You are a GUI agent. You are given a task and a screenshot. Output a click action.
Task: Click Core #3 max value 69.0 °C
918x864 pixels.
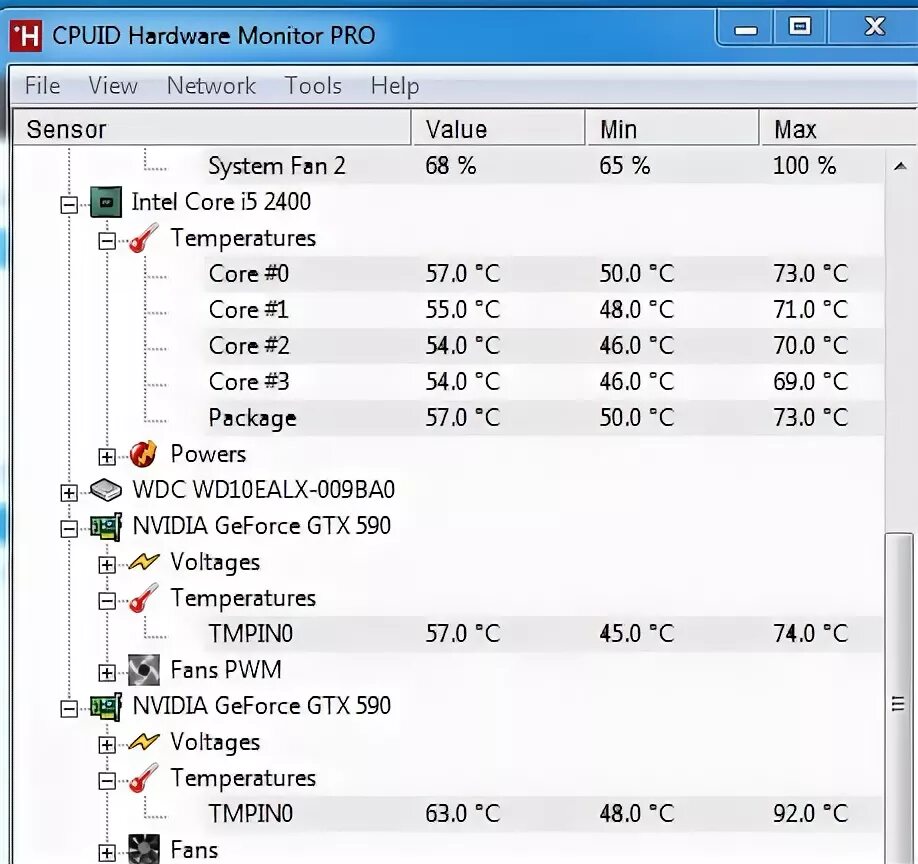(x=811, y=382)
